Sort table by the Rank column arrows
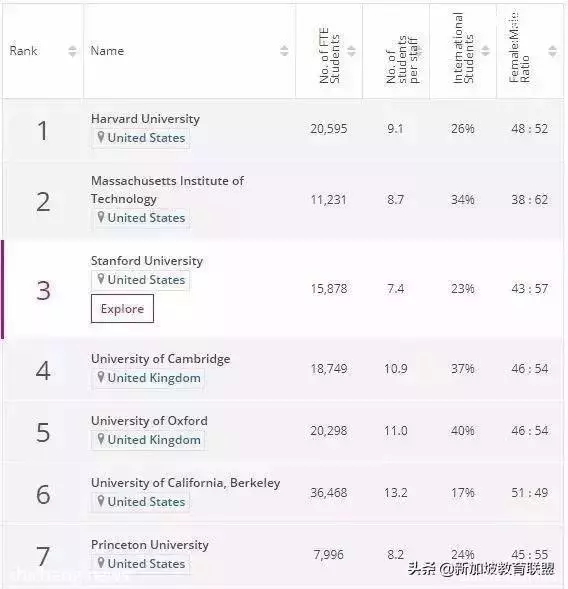 72,51
